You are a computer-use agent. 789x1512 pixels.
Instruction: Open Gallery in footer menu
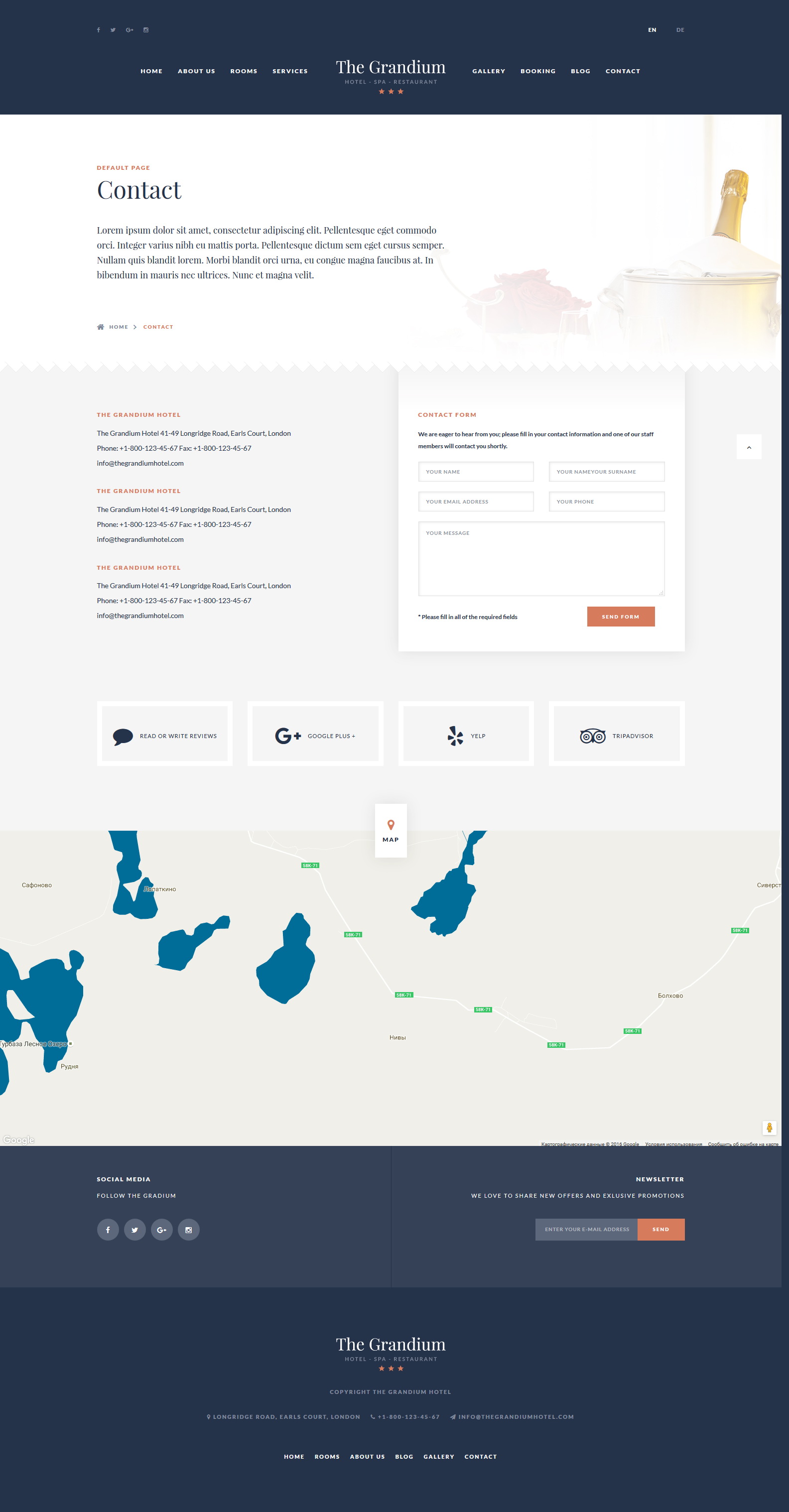439,1457
